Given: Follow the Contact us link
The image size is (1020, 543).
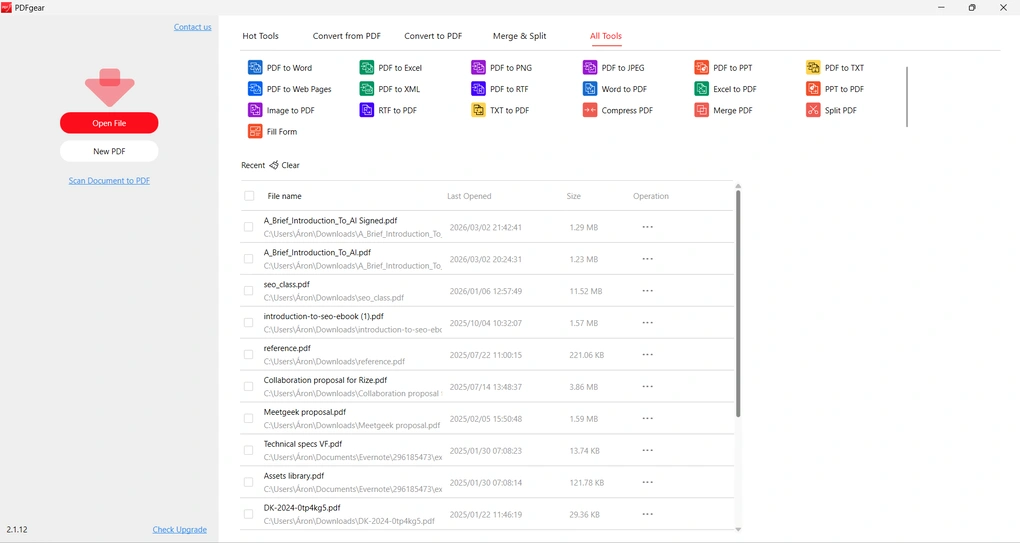Looking at the screenshot, I should [x=193, y=27].
